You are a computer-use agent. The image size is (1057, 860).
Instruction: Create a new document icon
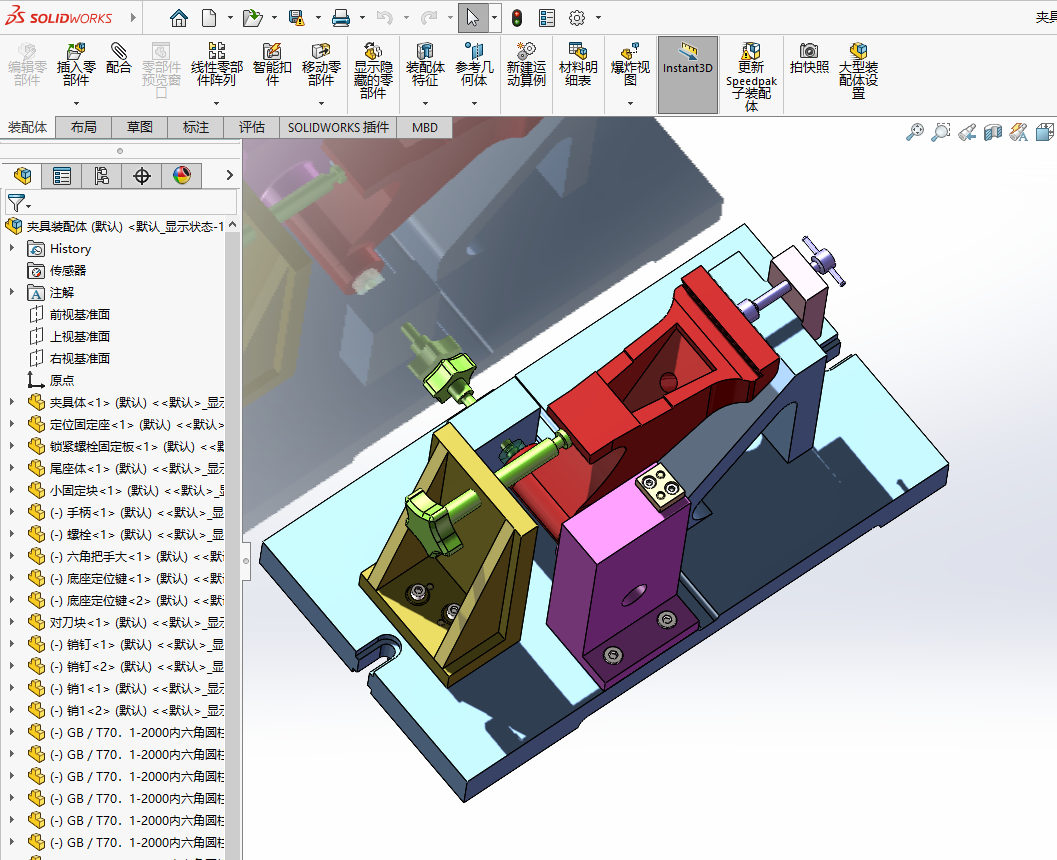[x=210, y=18]
